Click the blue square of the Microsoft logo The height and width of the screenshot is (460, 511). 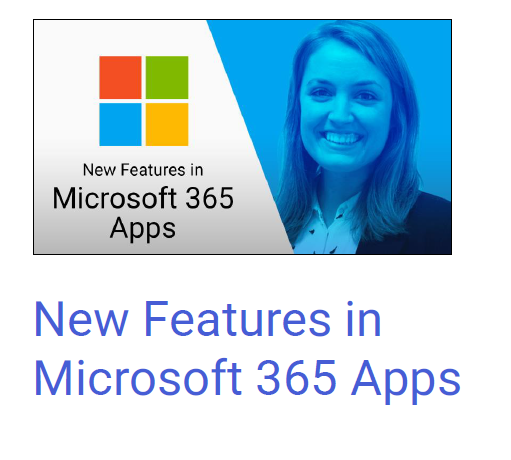(120, 124)
